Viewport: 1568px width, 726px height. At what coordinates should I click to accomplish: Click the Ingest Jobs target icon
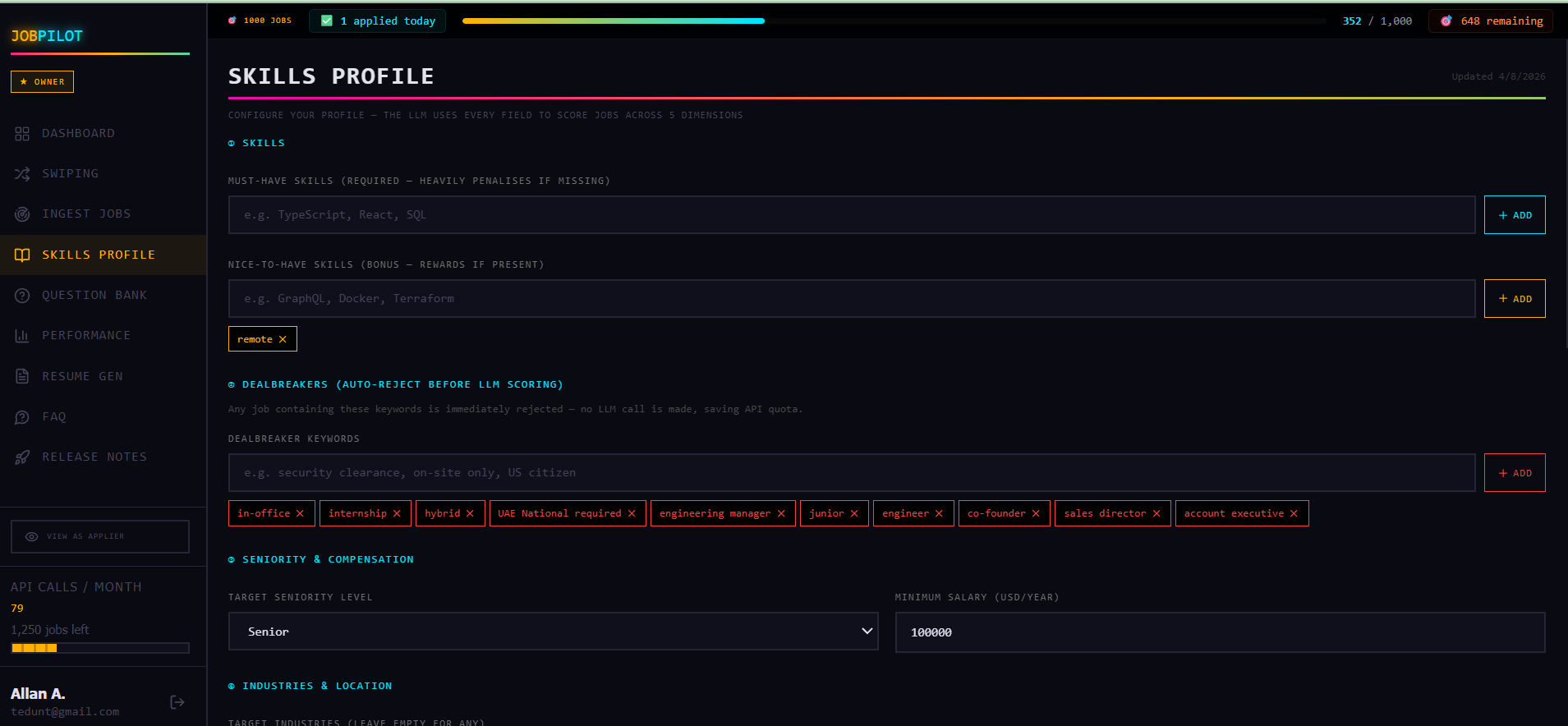(x=22, y=214)
